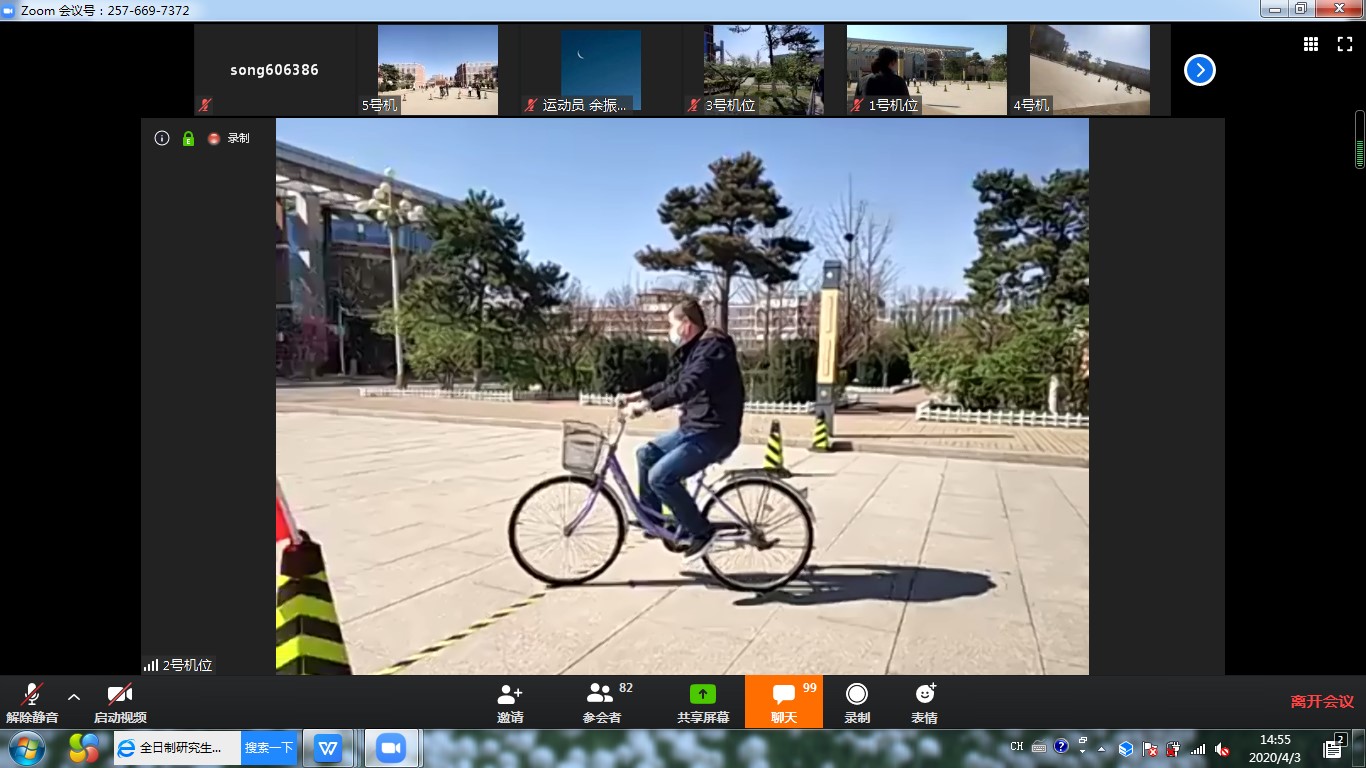The image size is (1366, 768).
Task: Unmute microphone with 解除静音
Action: click(x=32, y=695)
